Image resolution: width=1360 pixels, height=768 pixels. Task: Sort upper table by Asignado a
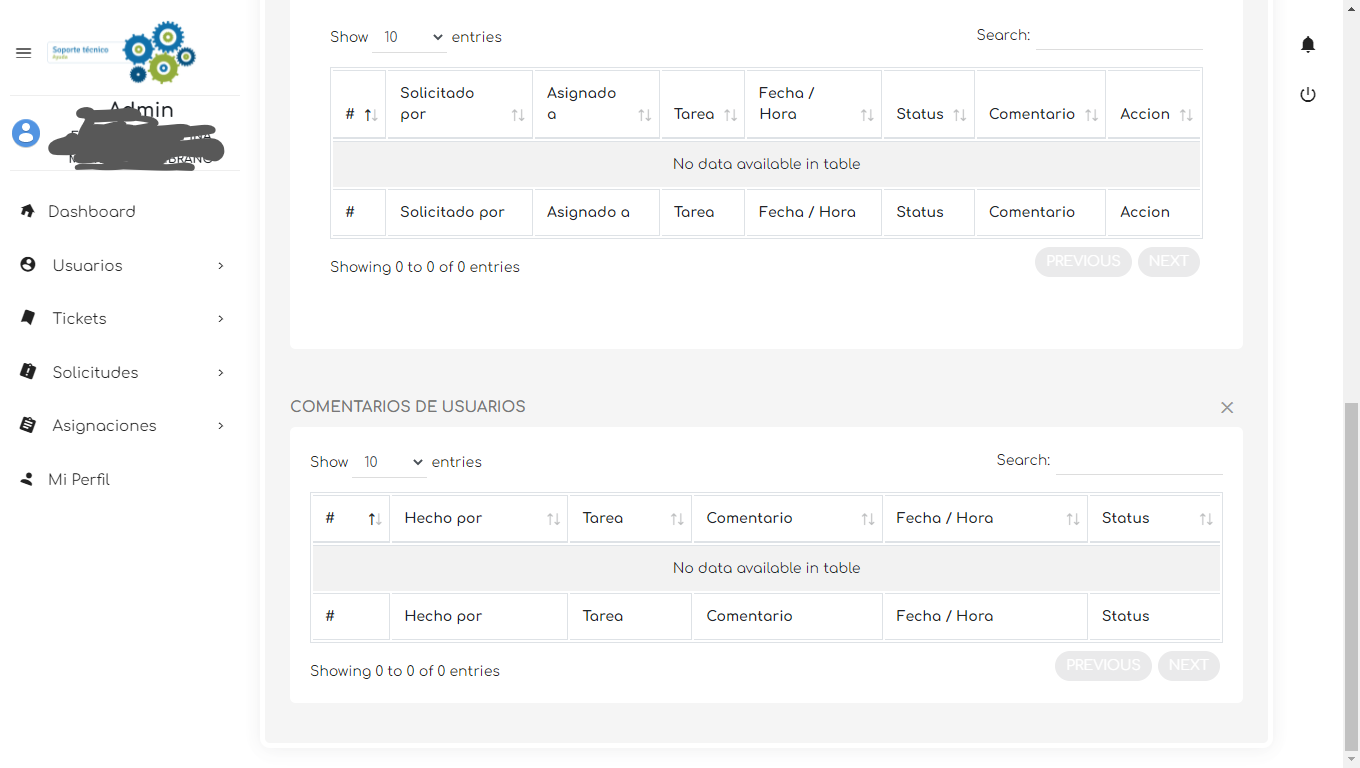point(597,104)
